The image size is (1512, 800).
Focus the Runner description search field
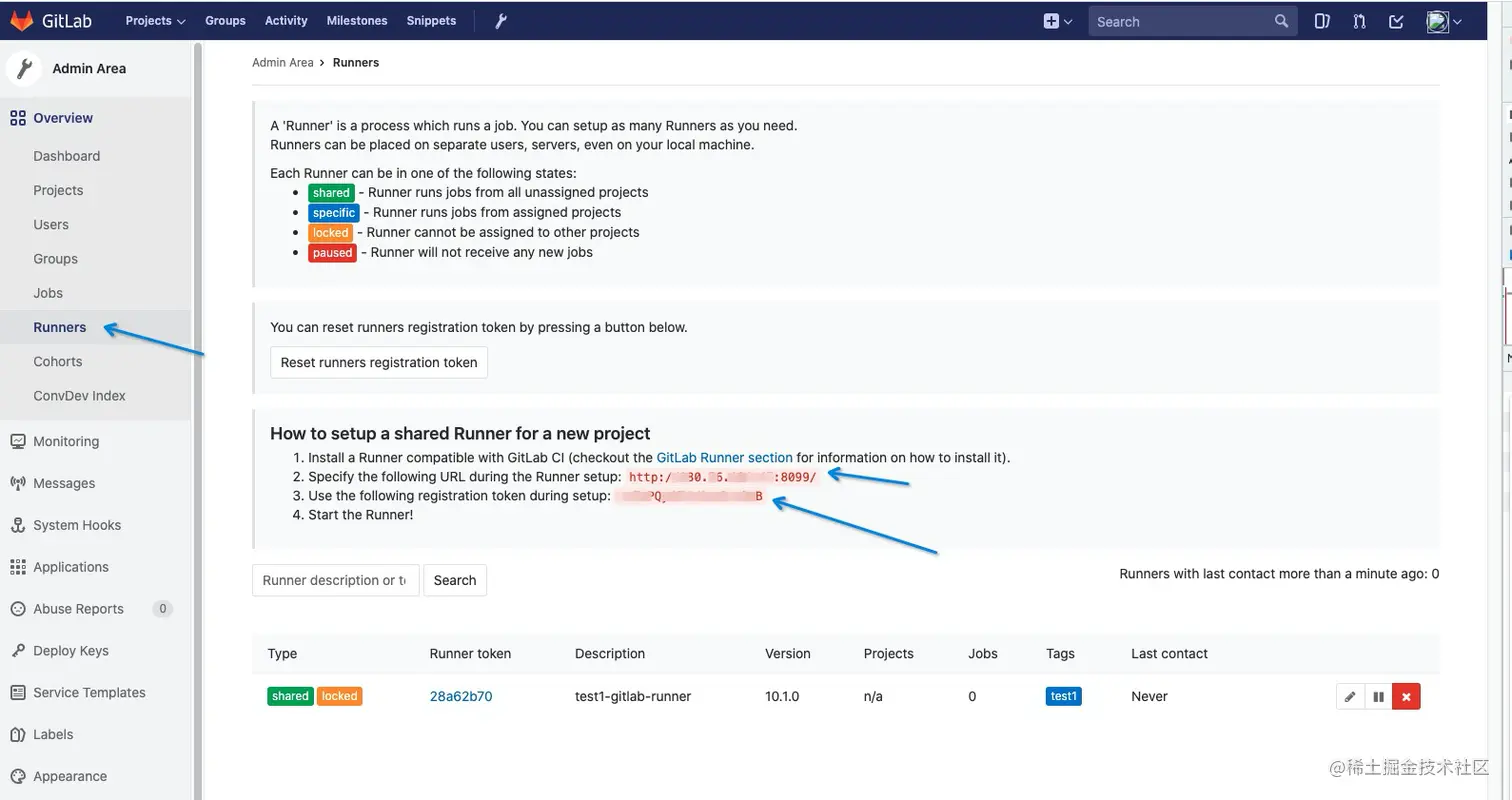tap(335, 580)
